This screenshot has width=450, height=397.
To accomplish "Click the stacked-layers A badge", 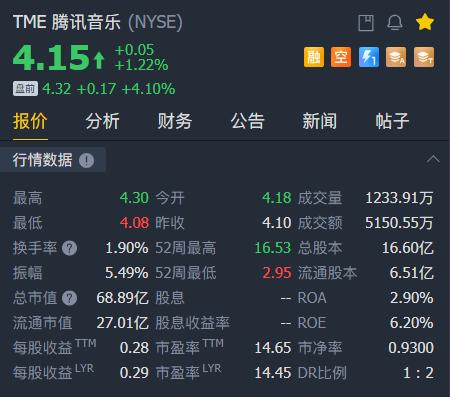I will 396,57.
